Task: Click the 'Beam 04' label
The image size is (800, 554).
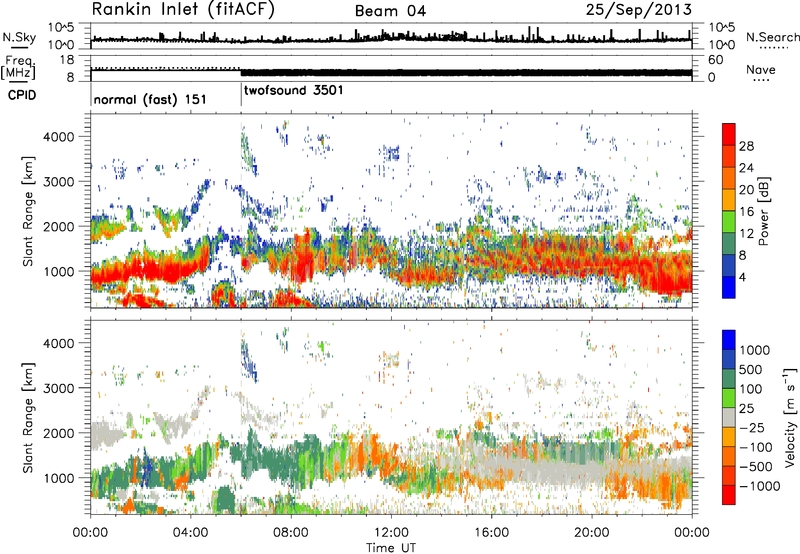Action: (x=391, y=11)
